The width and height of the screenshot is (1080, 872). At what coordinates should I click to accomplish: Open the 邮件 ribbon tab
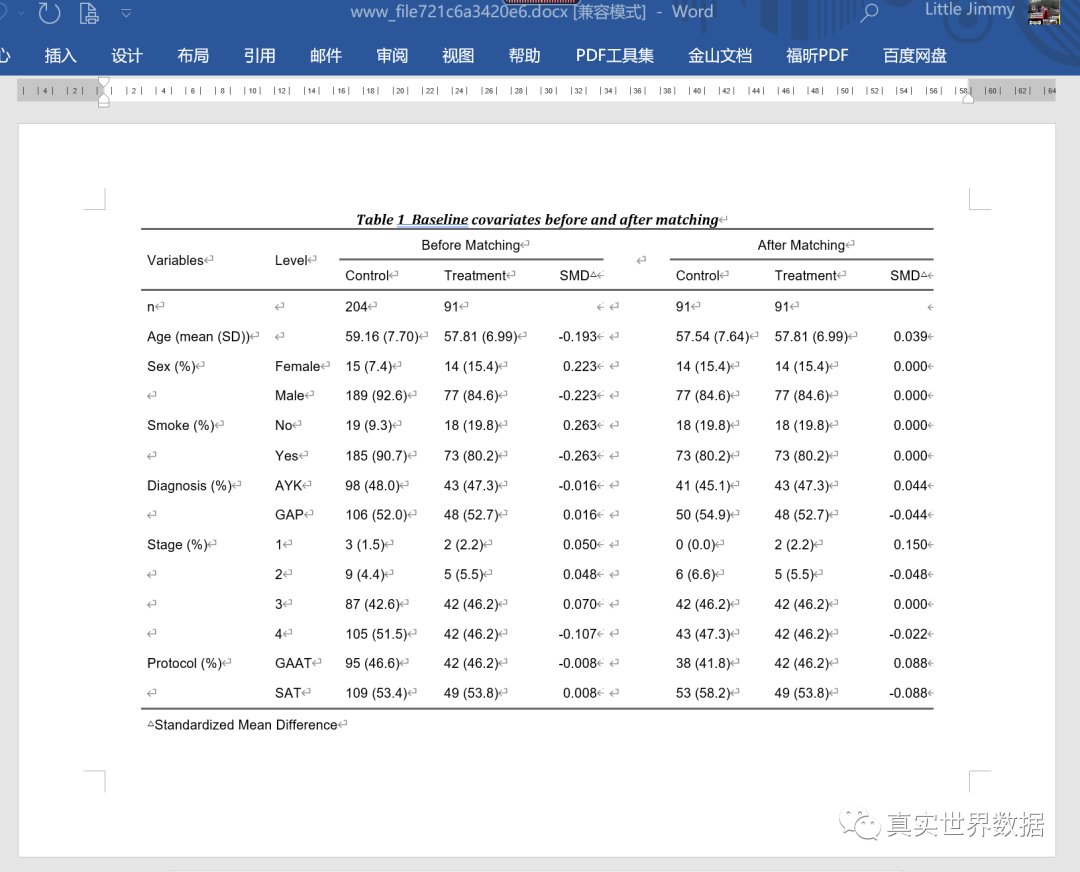point(326,56)
